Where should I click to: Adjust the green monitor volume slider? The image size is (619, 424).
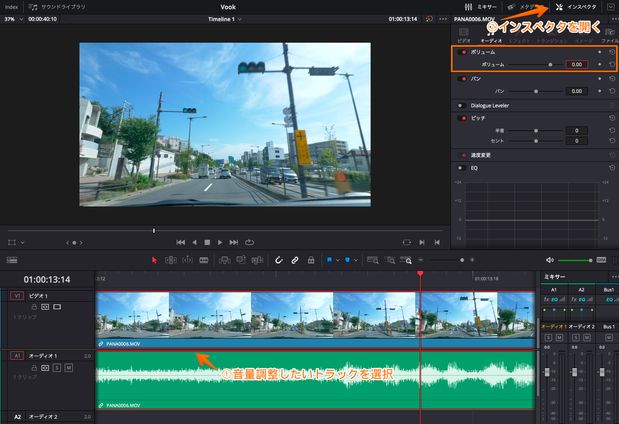(x=576, y=260)
